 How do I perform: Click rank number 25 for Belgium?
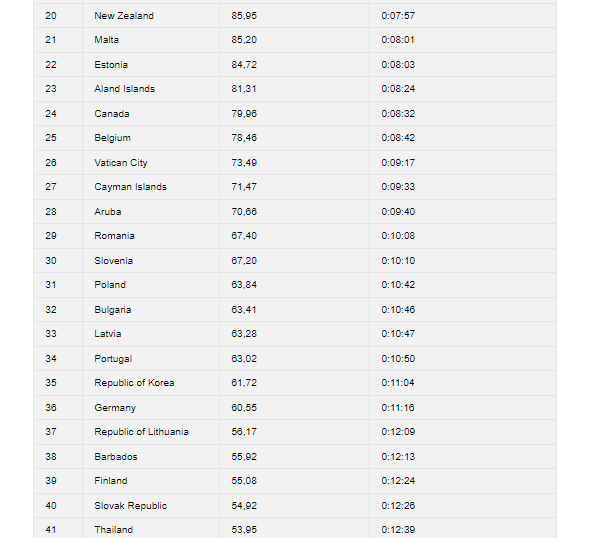(51, 138)
